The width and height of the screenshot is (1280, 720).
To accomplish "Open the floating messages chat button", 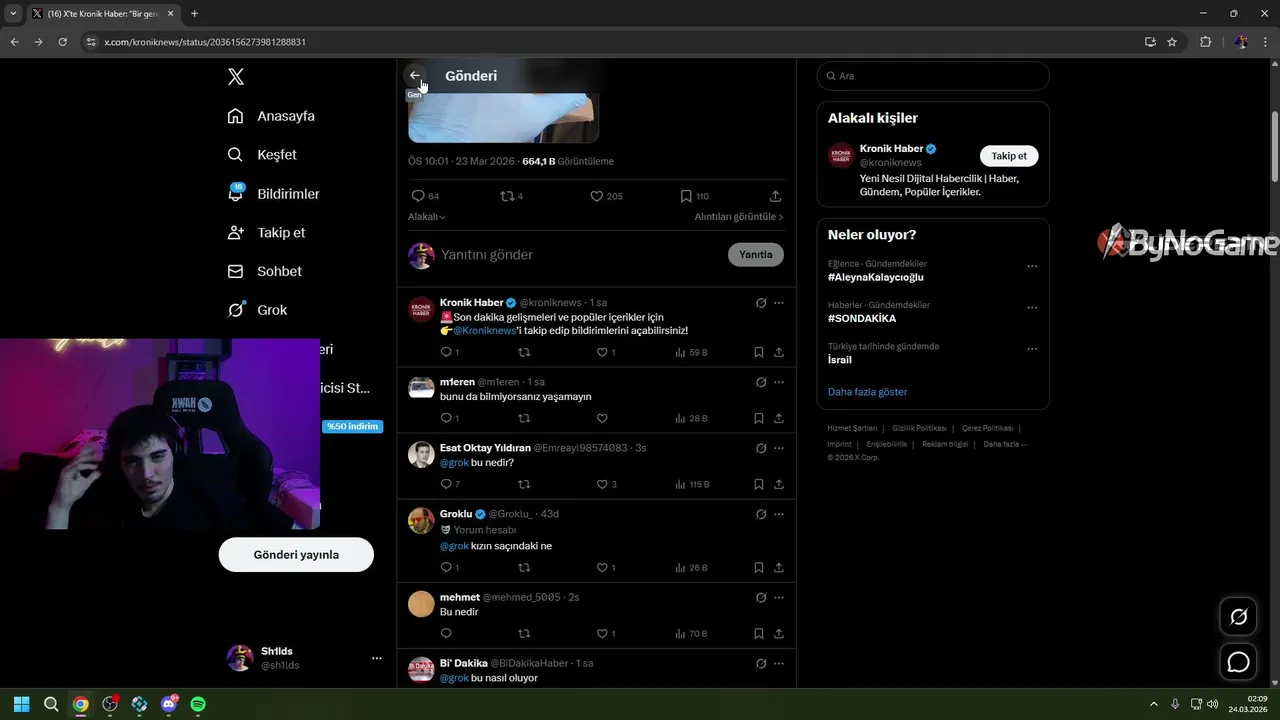I will click(x=1238, y=662).
